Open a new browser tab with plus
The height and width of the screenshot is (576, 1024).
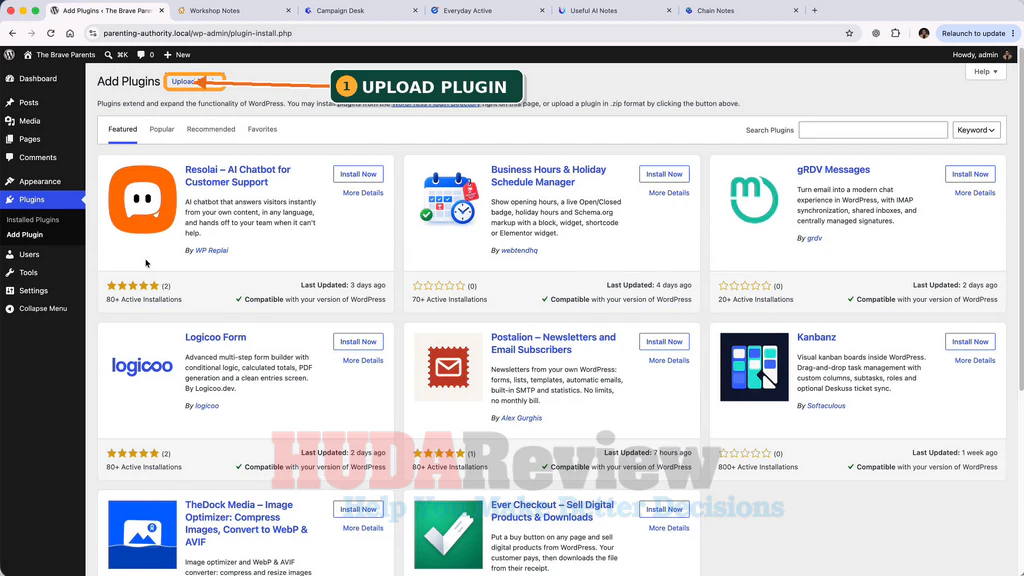(x=814, y=10)
